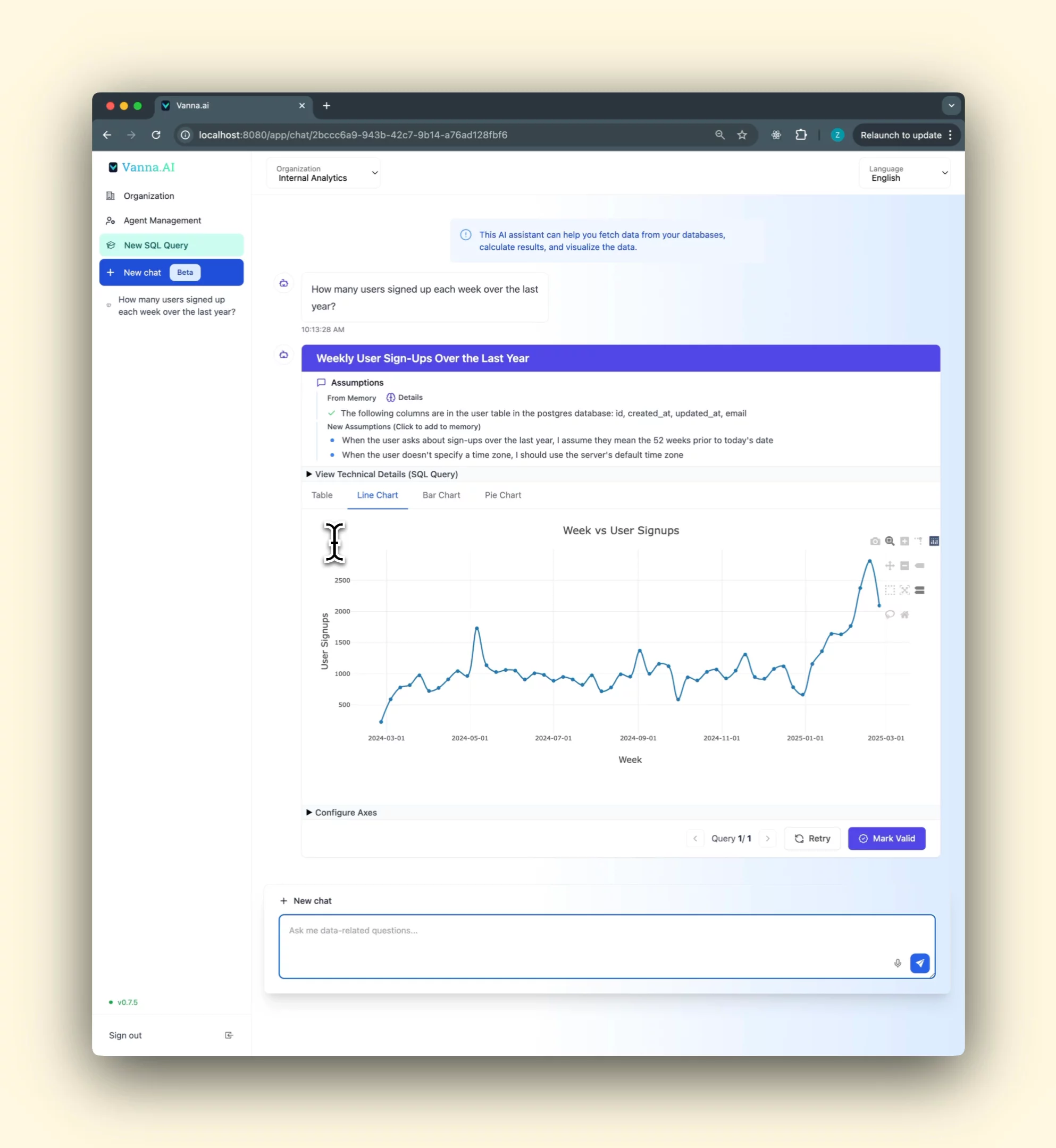
Task: Click the chart zoom-in plus icon
Action: point(904,541)
